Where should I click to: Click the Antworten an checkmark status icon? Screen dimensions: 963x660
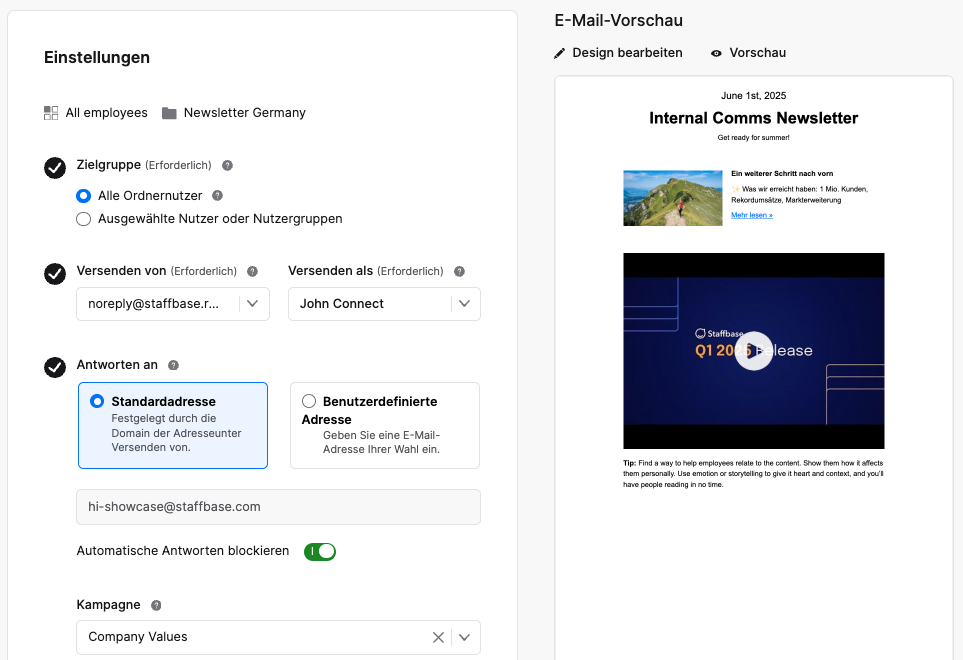55,367
